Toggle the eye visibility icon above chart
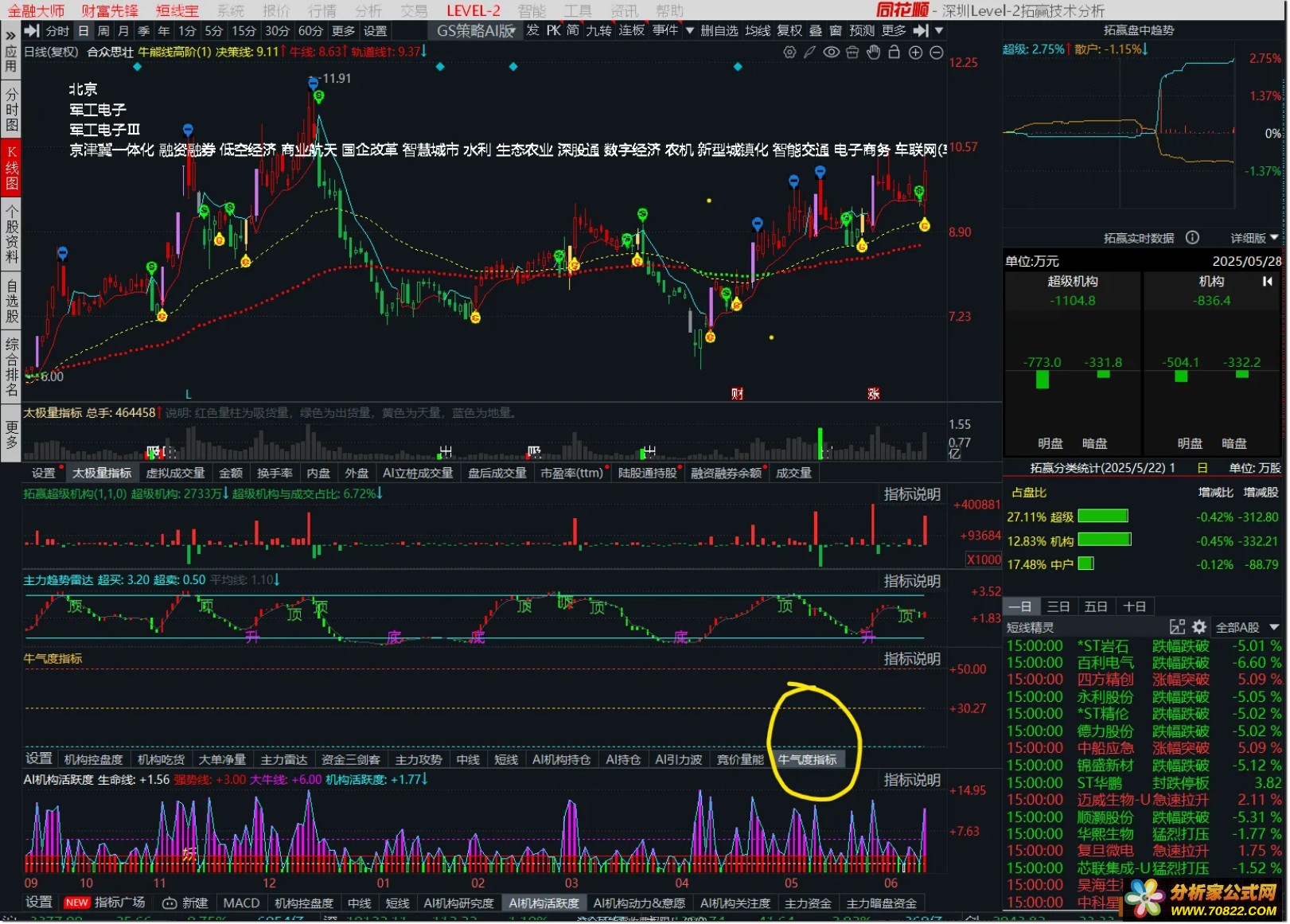Viewport: 1290px width, 924px height. (x=832, y=52)
